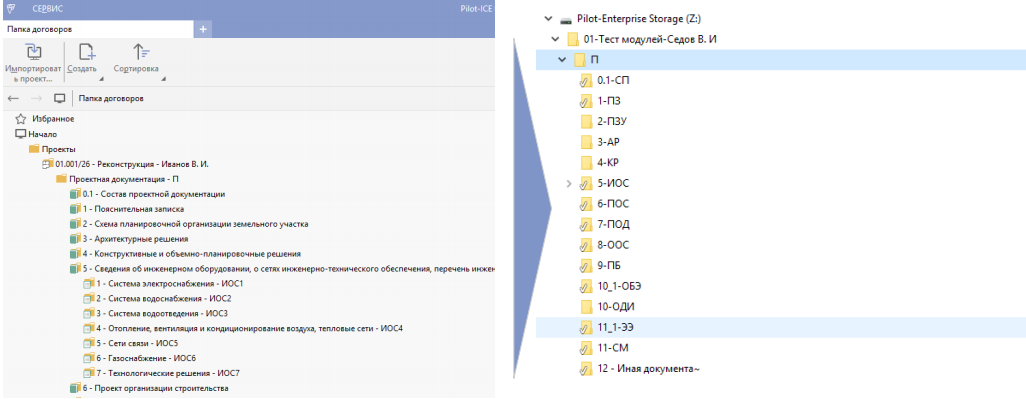Select the Избранное star icon
The width and height of the screenshot is (1026, 399).
pyautogui.click(x=20, y=119)
